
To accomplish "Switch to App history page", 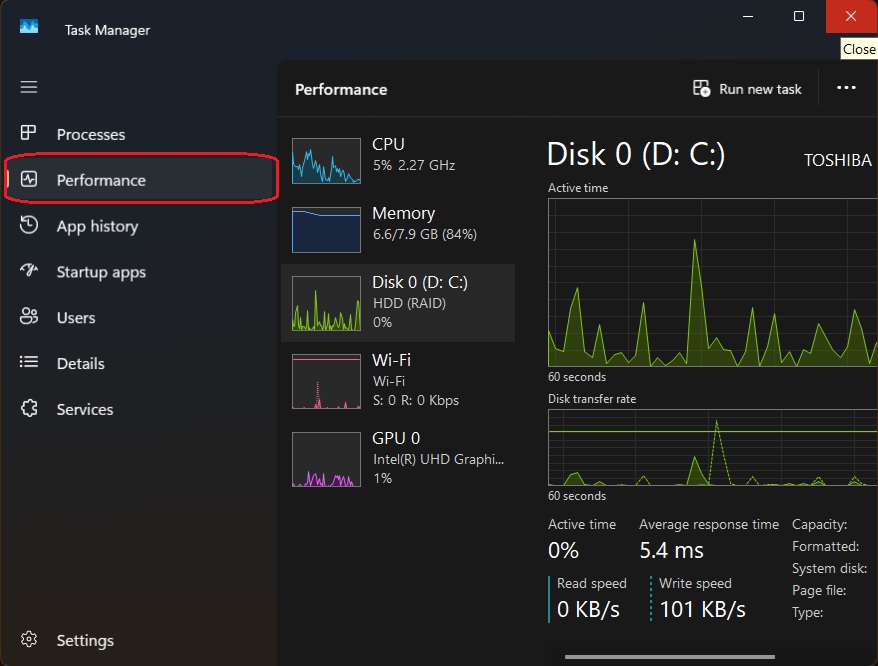I will pyautogui.click(x=97, y=226).
